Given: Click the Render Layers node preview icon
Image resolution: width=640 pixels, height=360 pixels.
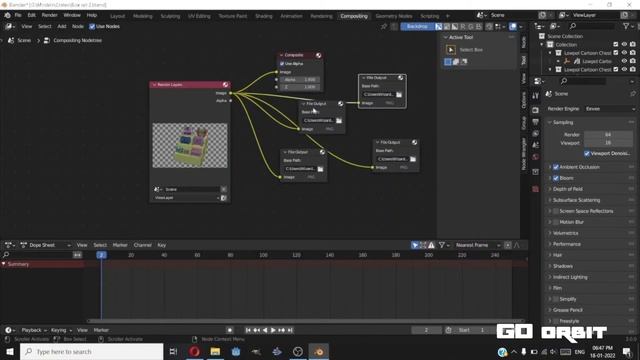Looking at the screenshot, I should coord(225,84).
